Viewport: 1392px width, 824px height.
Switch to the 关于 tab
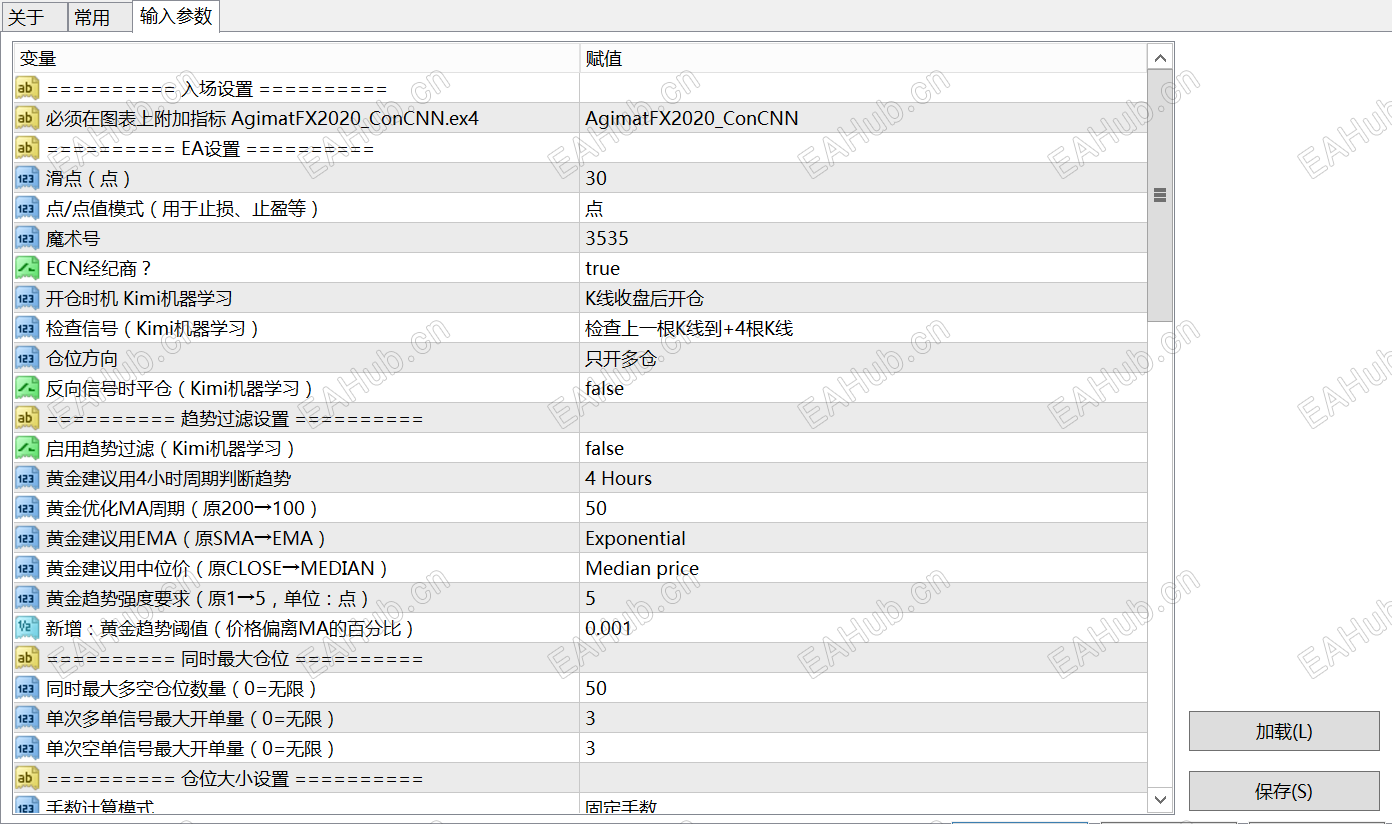pyautogui.click(x=33, y=17)
